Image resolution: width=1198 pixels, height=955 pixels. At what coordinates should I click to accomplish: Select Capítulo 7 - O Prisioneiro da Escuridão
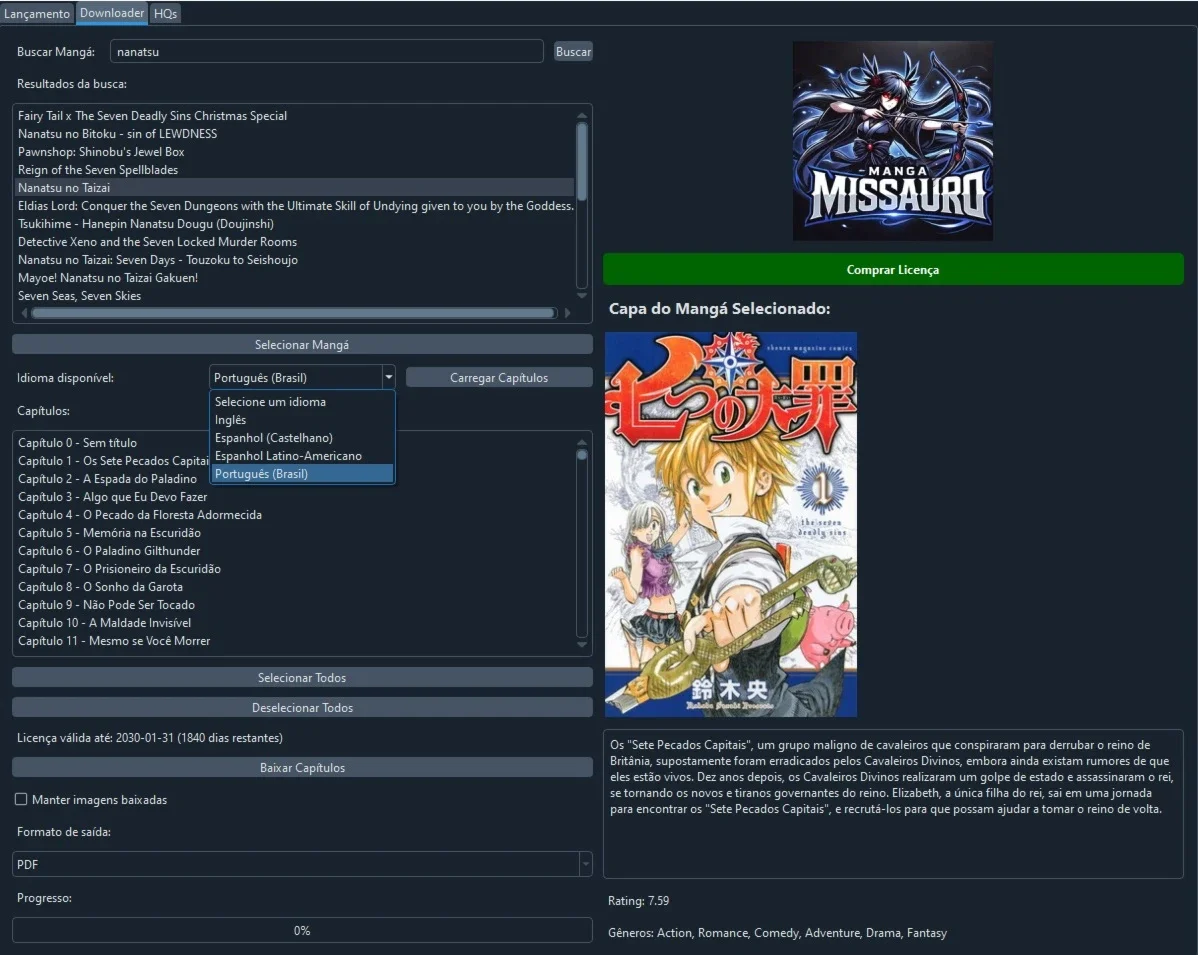[x=295, y=568]
